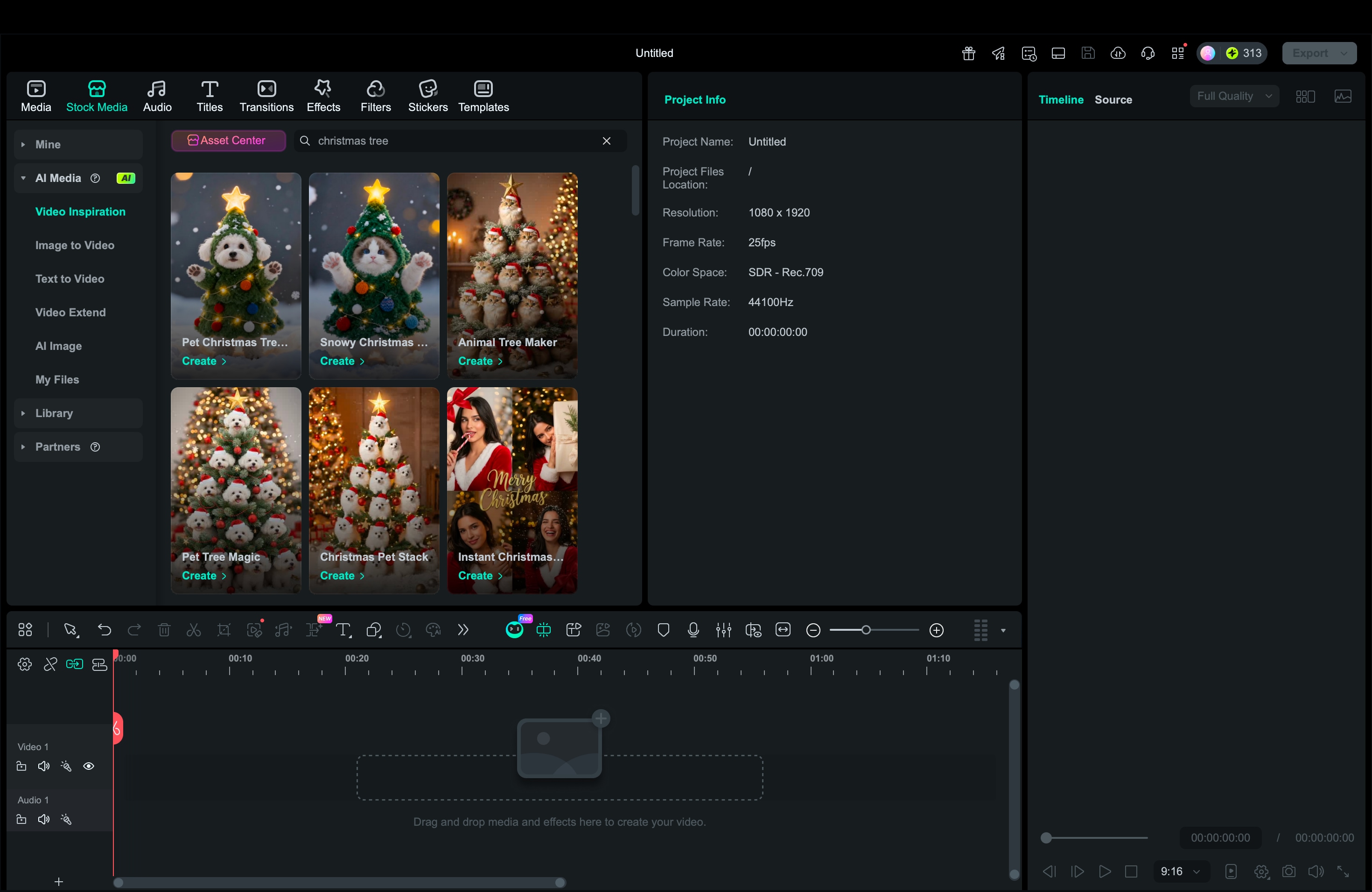Open the Quick Text tool
The height and width of the screenshot is (892, 1372).
(x=343, y=630)
